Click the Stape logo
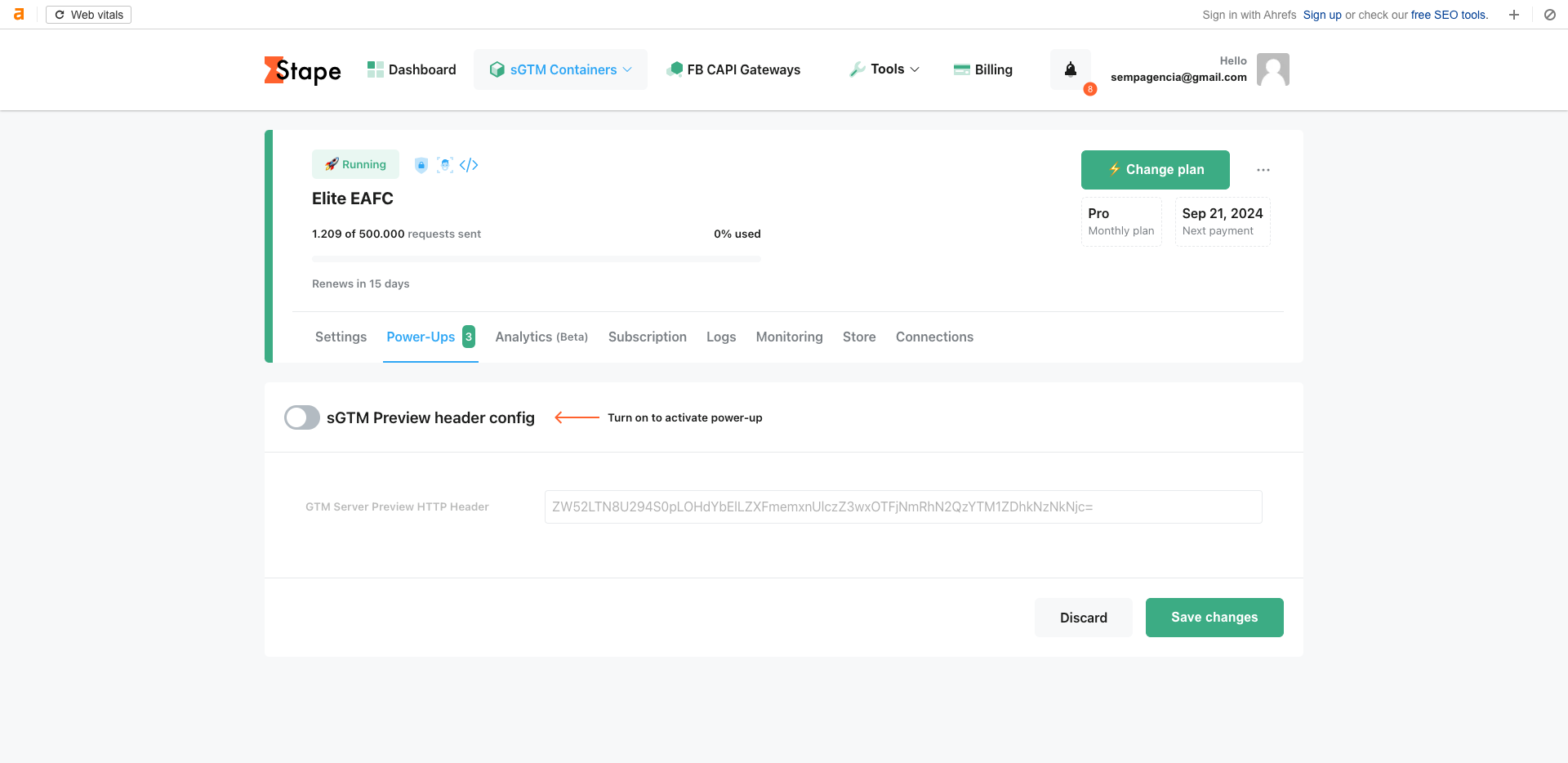Viewport: 1568px width, 763px height. click(x=302, y=70)
